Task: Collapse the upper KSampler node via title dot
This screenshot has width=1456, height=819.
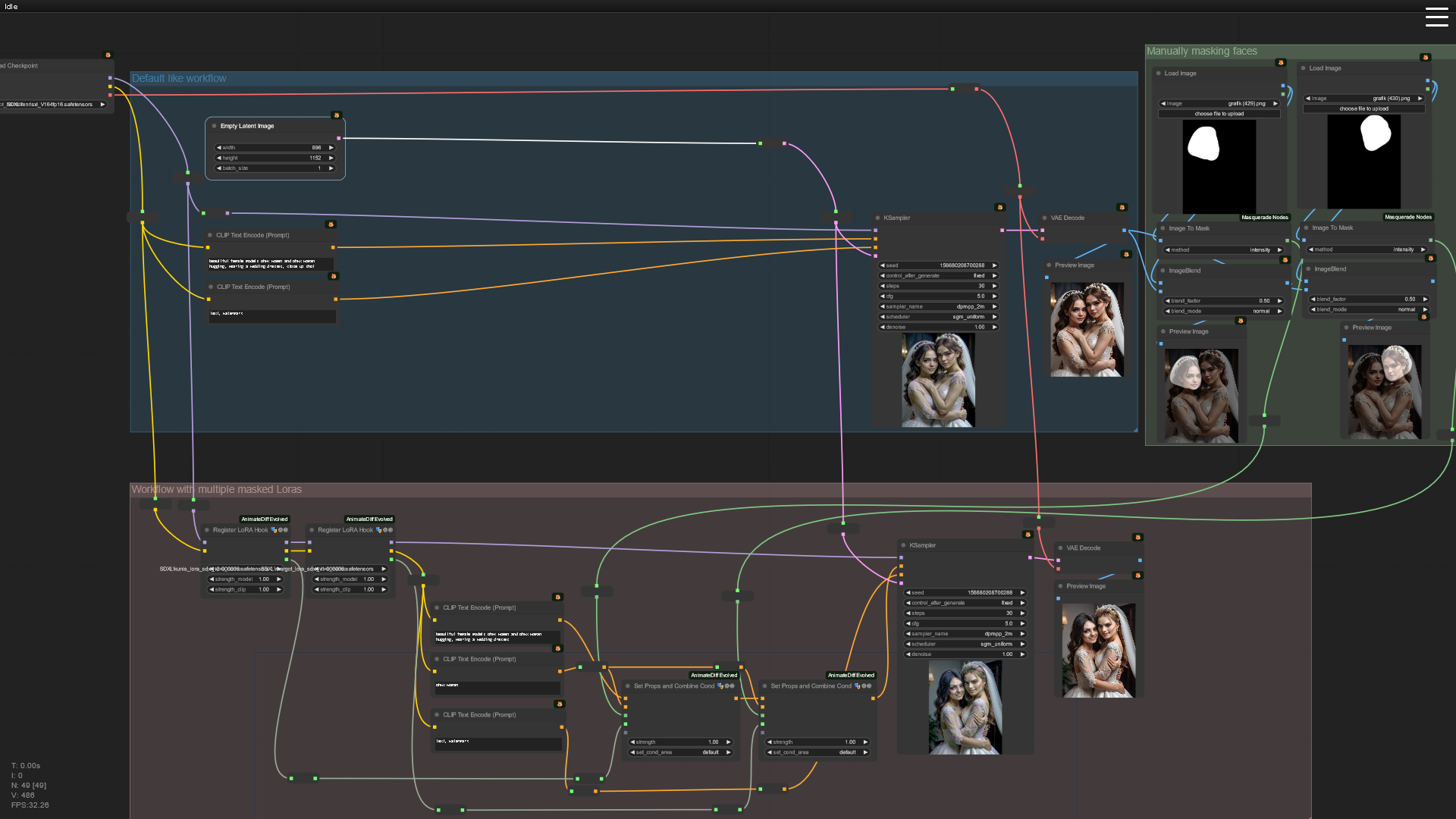Action: (877, 218)
